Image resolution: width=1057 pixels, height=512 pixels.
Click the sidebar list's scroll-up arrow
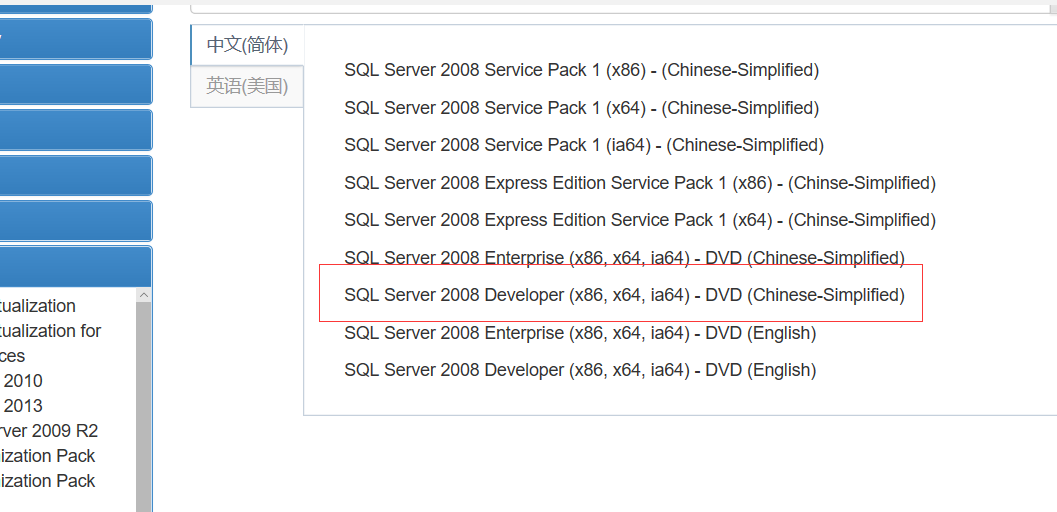(144, 295)
